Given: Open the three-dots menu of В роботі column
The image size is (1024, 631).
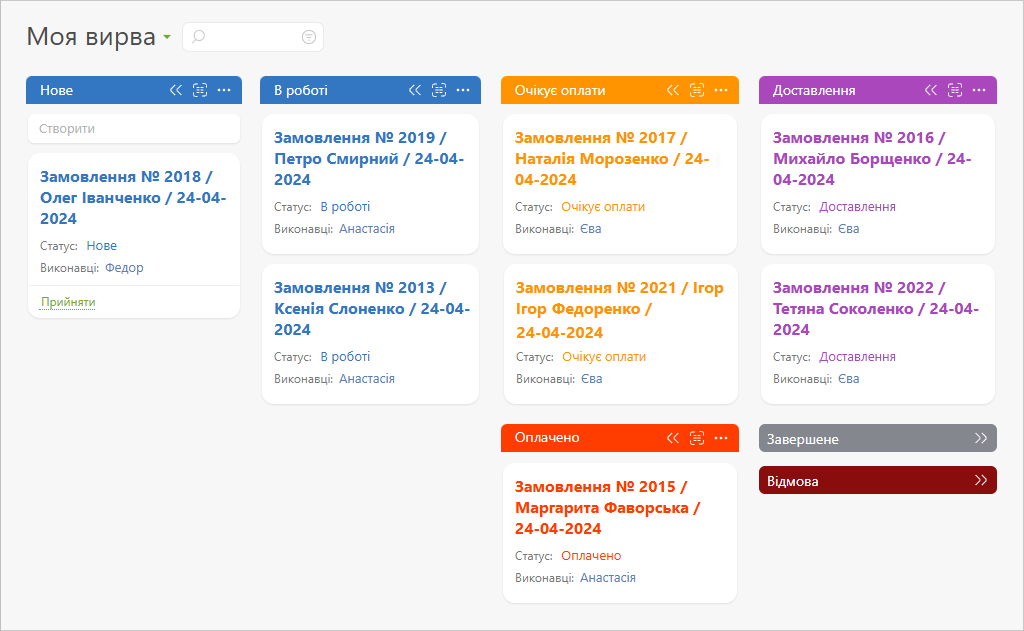Looking at the screenshot, I should tap(463, 90).
